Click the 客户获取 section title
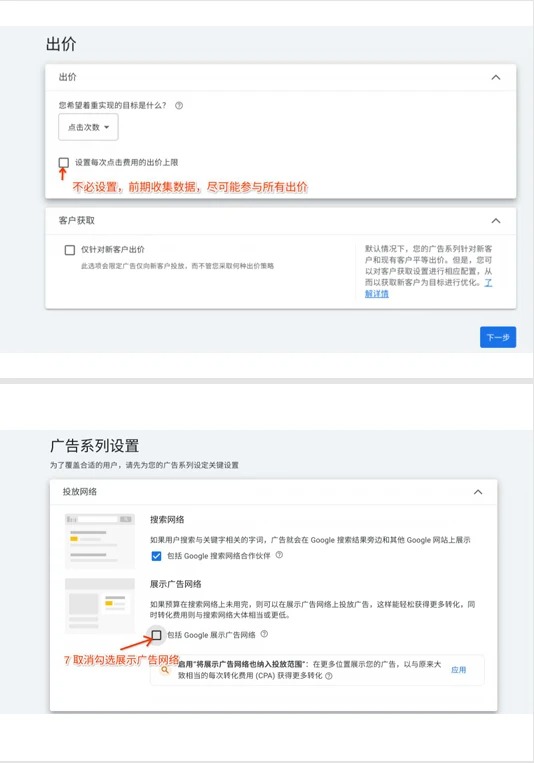 pos(77,221)
